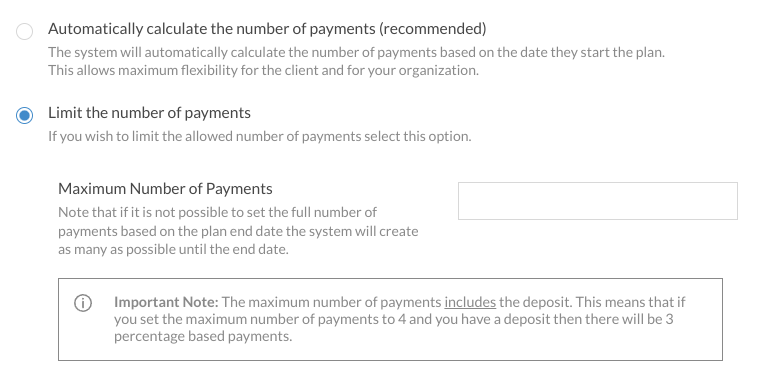
Task: Click the 'Limit the number of payments' label text
Action: coord(149,113)
